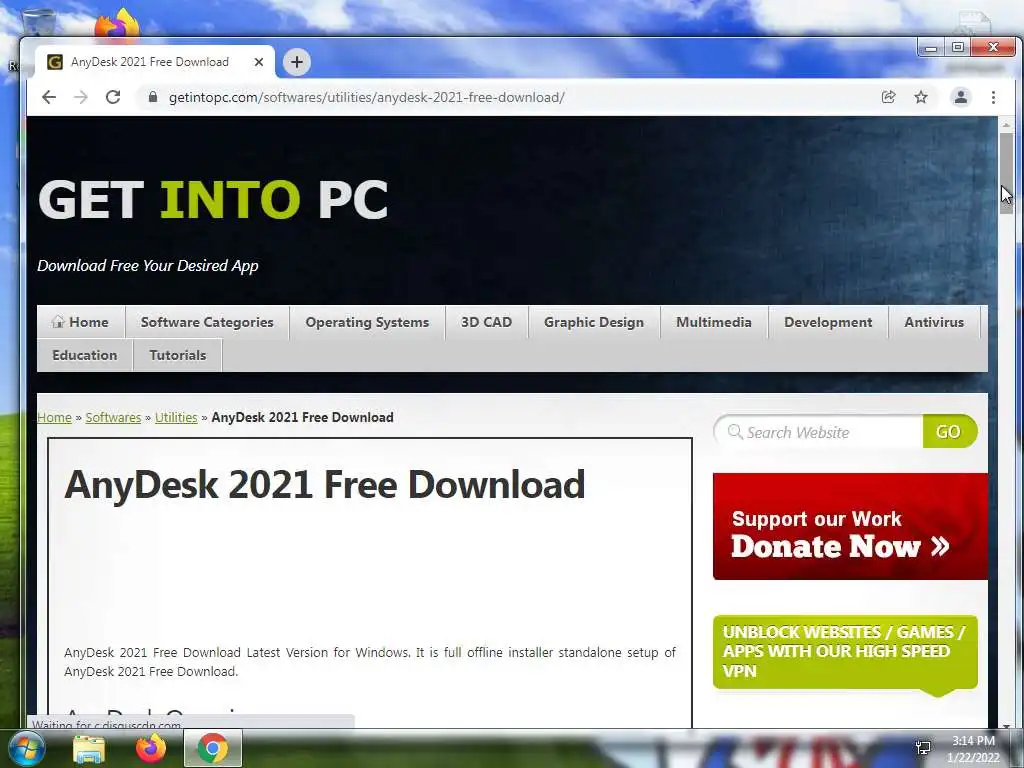Click the Home breadcrumb link

pos(54,417)
